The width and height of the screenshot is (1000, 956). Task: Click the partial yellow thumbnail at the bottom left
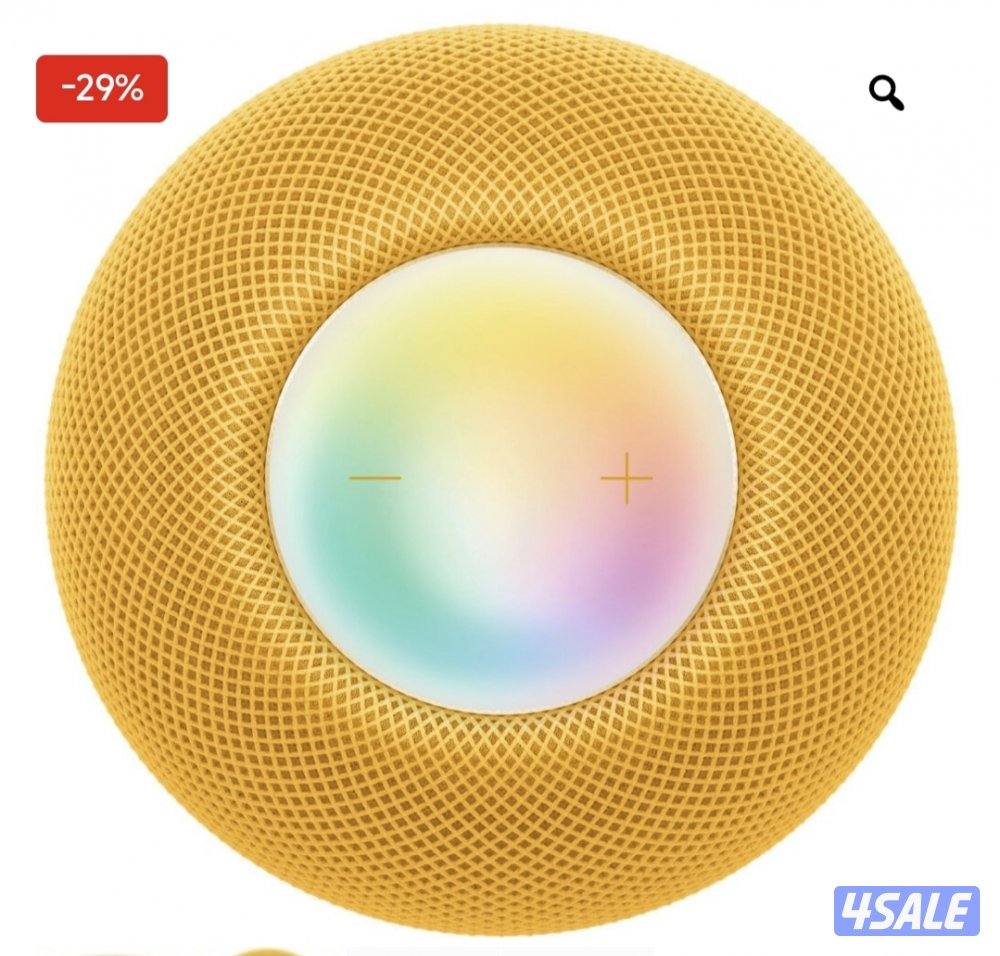[x=268, y=952]
